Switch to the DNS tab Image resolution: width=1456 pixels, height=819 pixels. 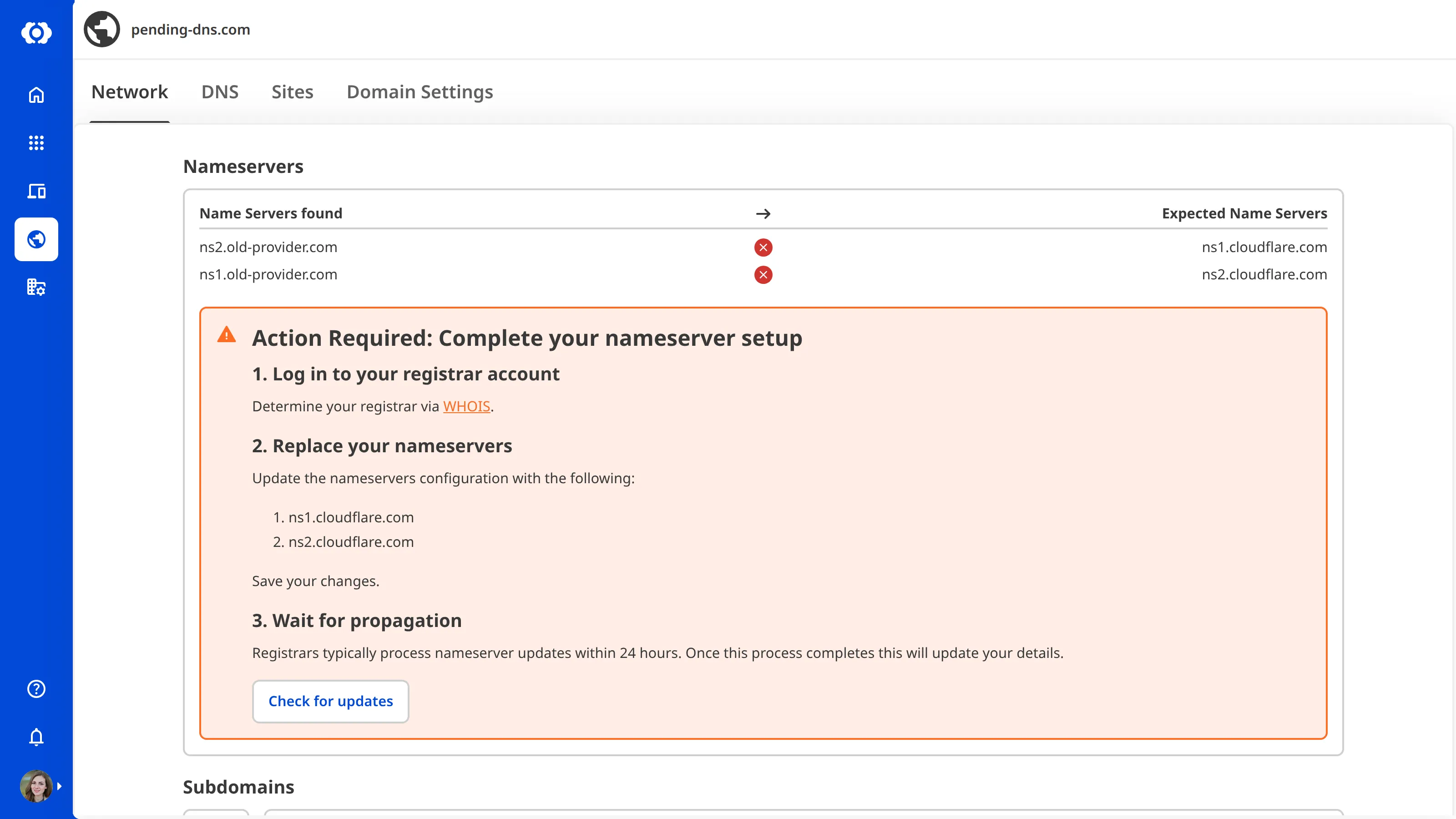pos(220,91)
